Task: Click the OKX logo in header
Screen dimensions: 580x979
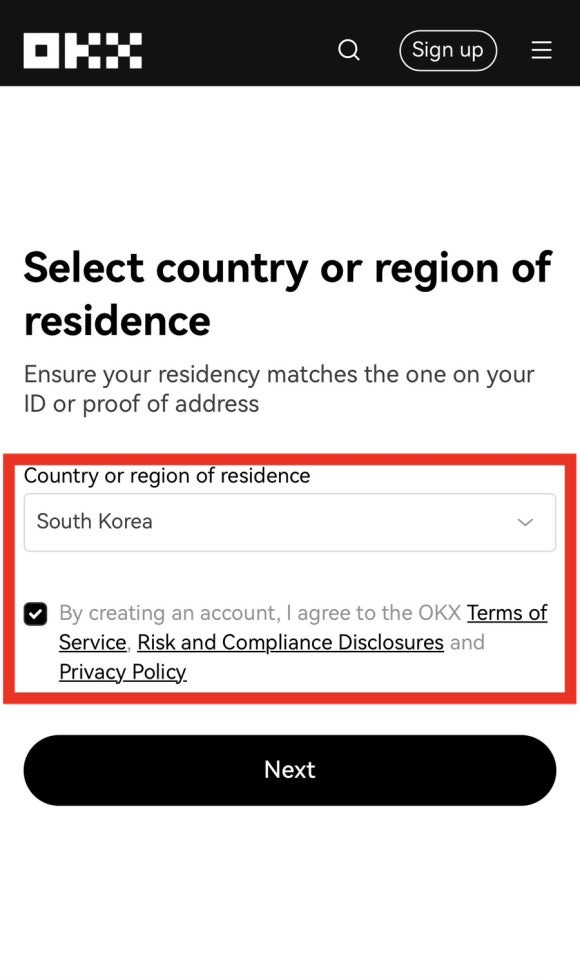Action: [82, 51]
